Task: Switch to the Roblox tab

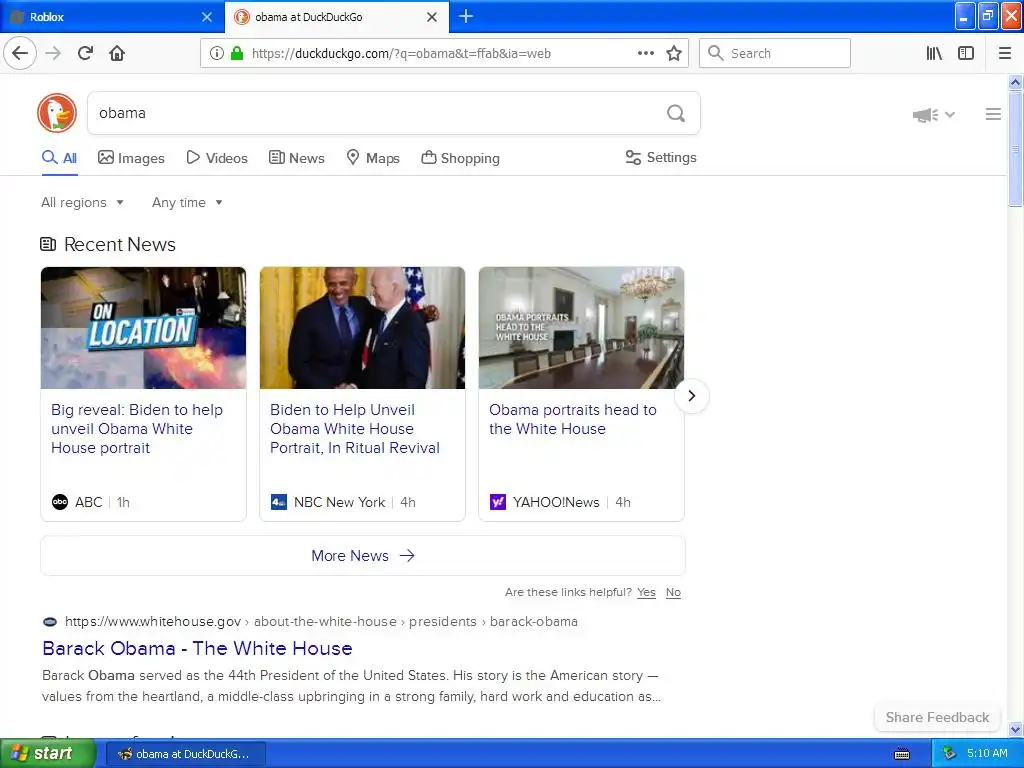Action: (x=112, y=17)
